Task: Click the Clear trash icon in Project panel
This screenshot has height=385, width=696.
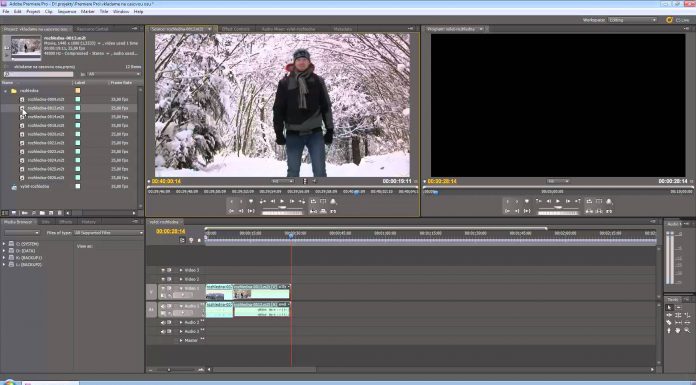Action: coord(60,213)
